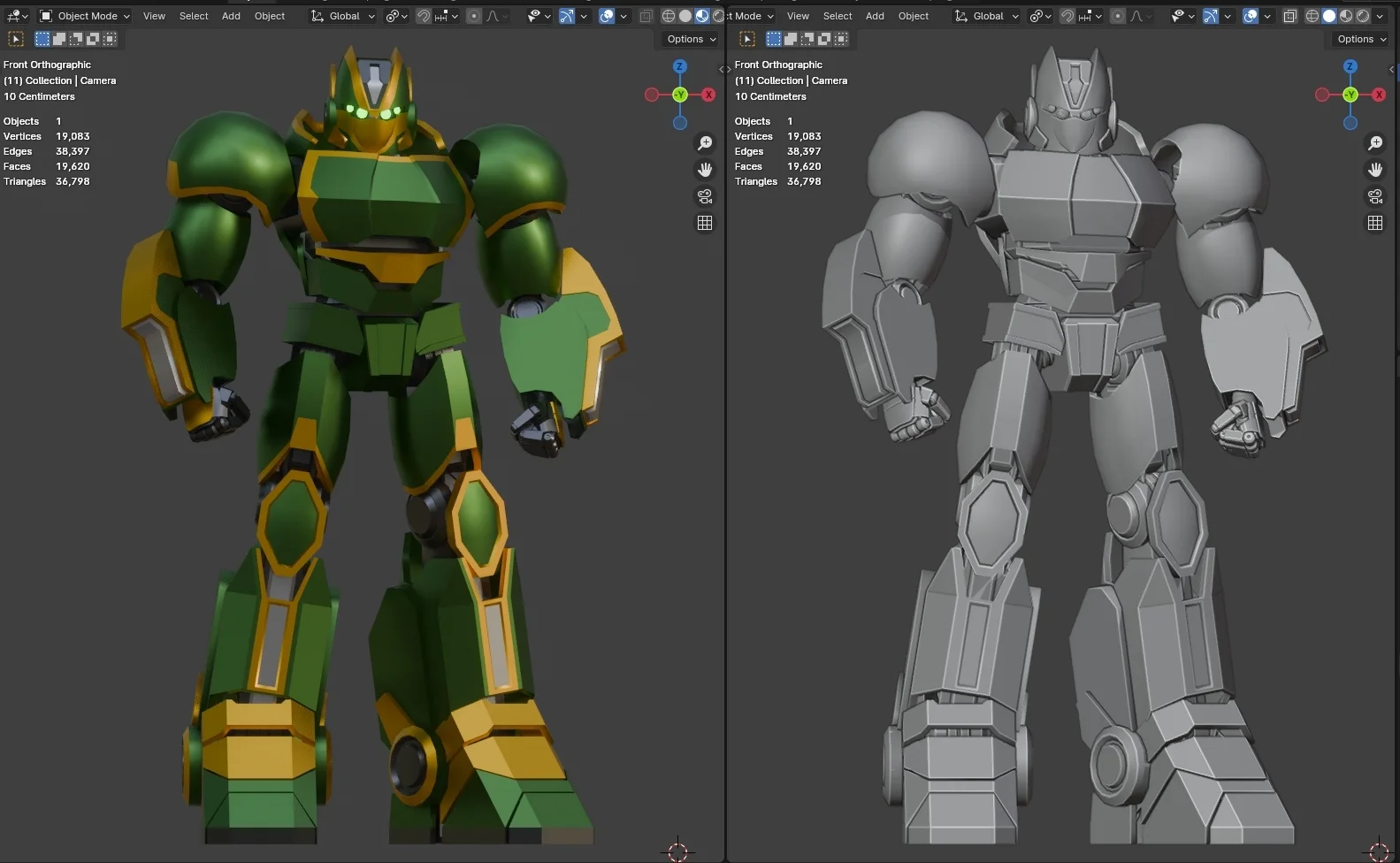Choose 'Subtract selection' mode in right viewport
The image size is (1400, 863).
click(x=807, y=39)
